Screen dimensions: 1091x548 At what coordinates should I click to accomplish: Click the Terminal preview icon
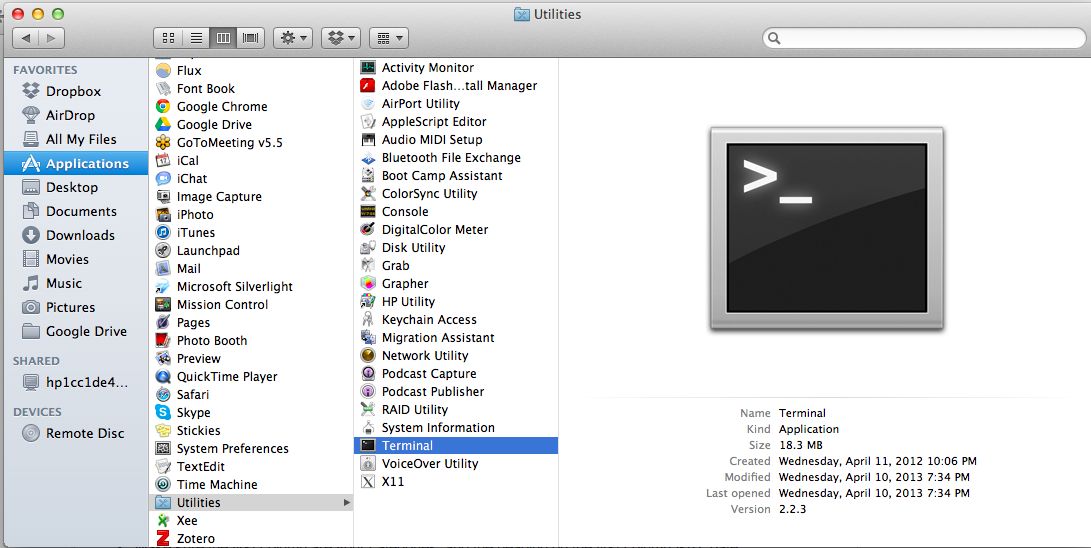(x=826, y=229)
